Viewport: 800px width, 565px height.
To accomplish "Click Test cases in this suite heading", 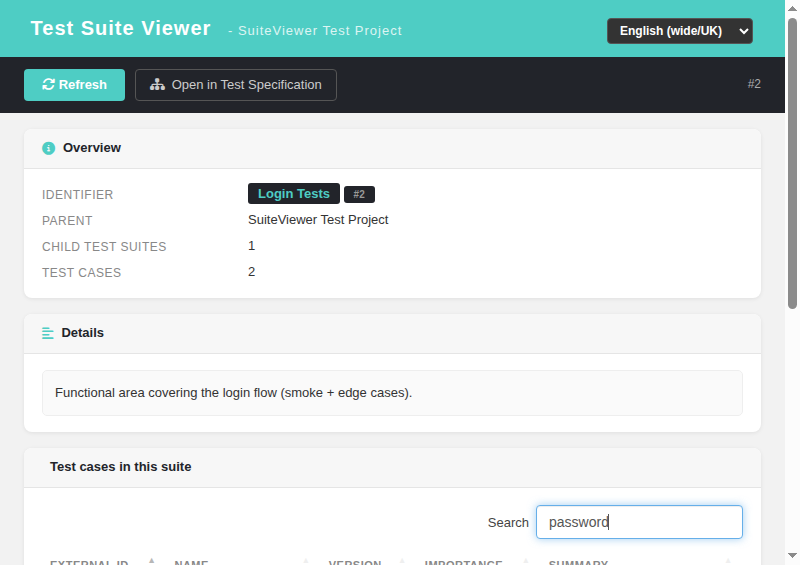I will [x=120, y=466].
